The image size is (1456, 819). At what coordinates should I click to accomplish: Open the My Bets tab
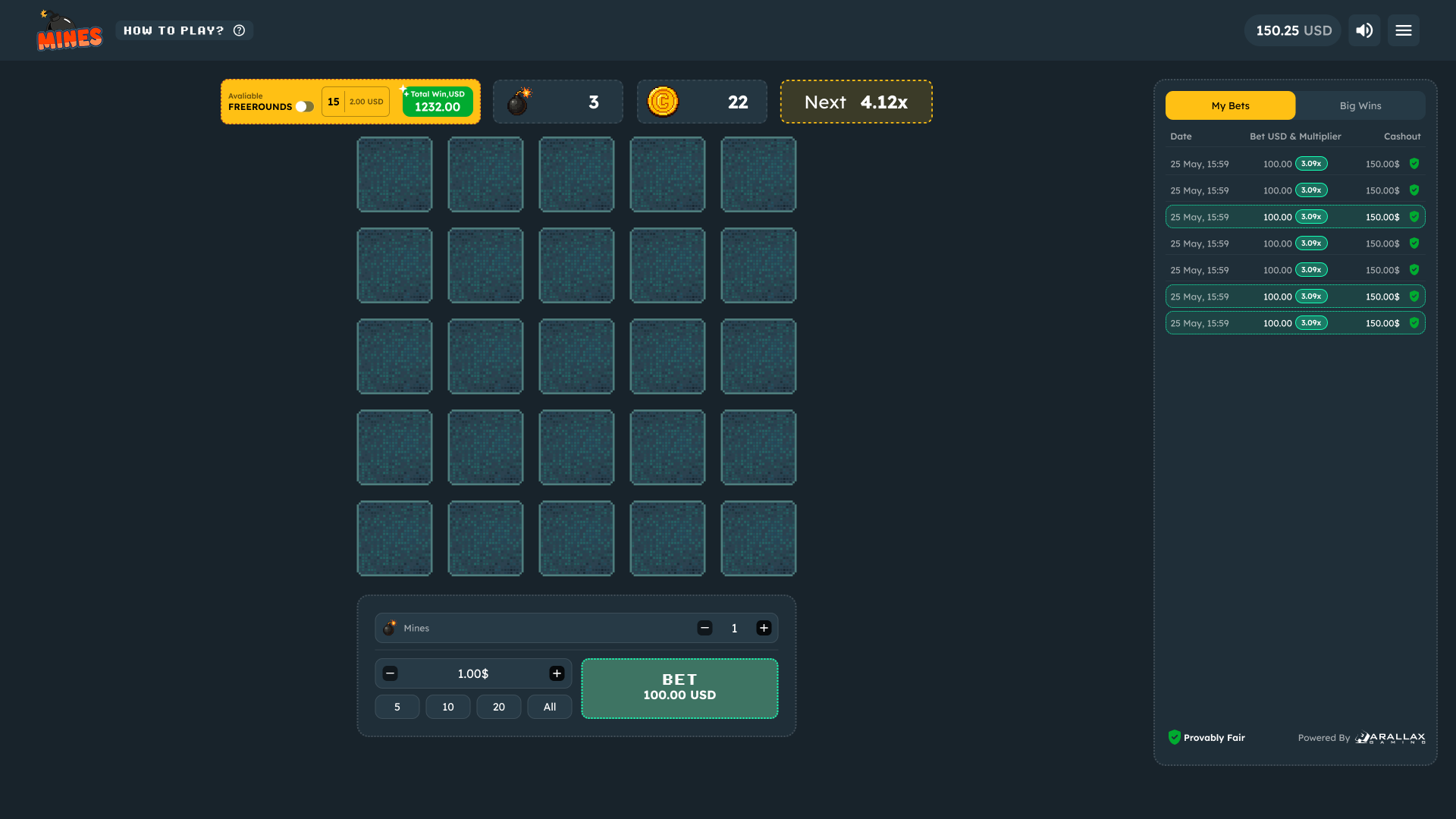coord(1230,105)
